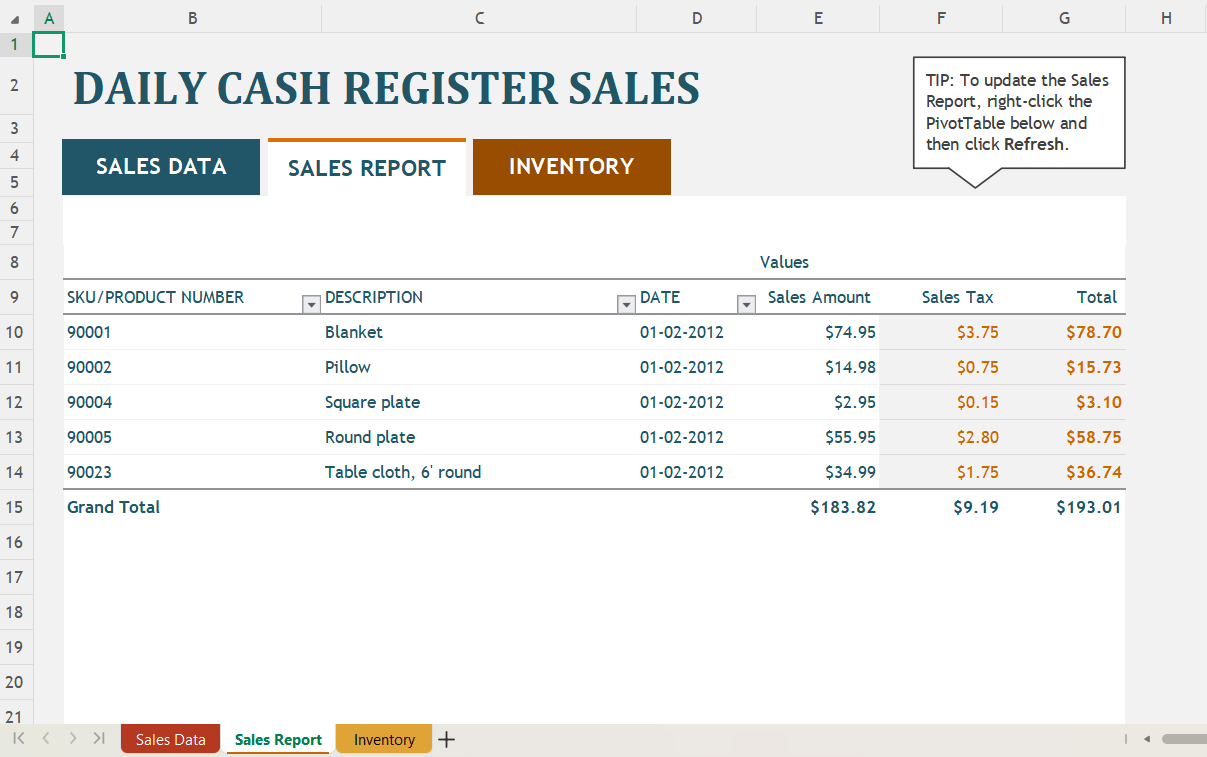Go to last sheet navigation arrow
The image size is (1207, 757).
pos(98,738)
